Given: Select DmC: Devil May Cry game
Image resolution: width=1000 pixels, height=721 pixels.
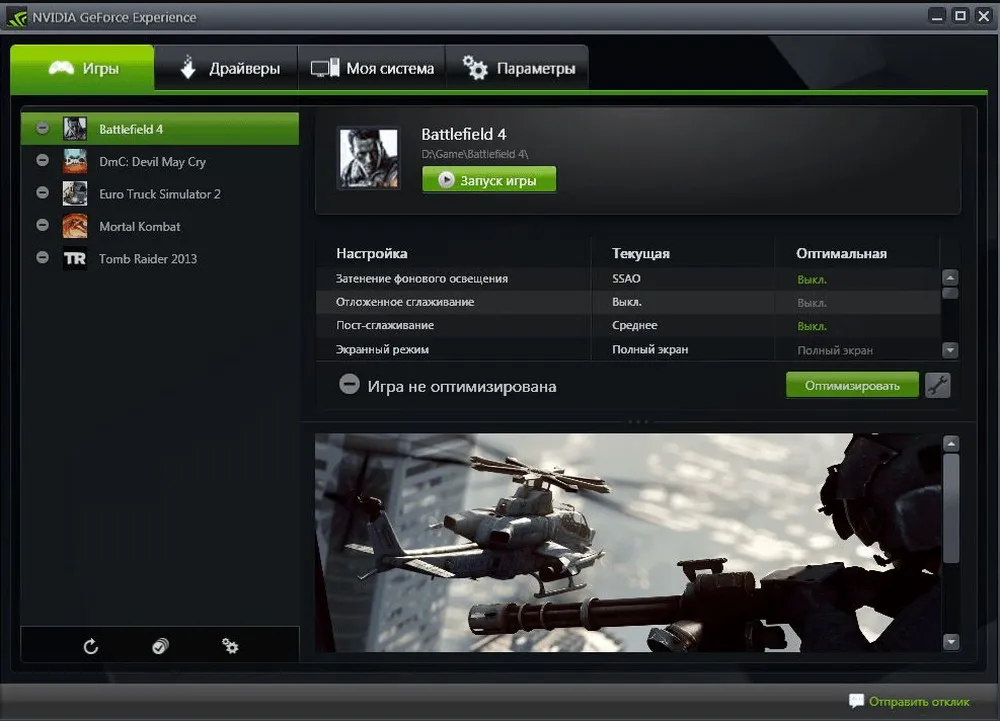Looking at the screenshot, I should [160, 161].
